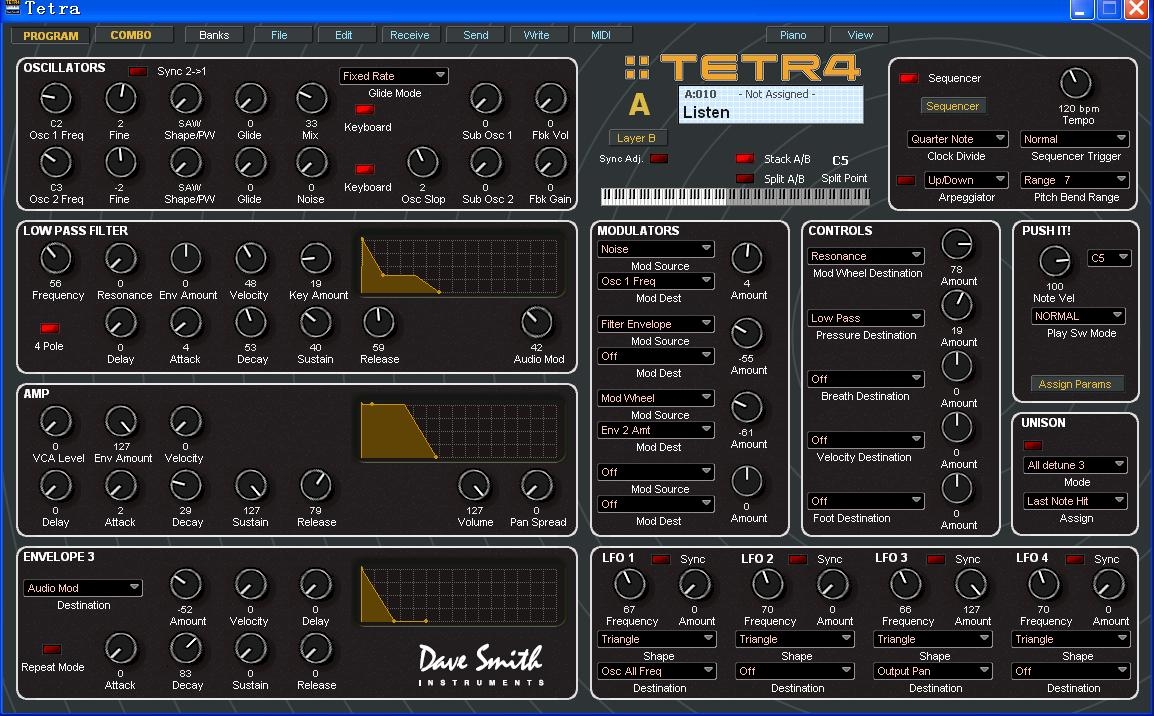
Task: Toggle the Sync 2->1 LED
Action: point(138,71)
